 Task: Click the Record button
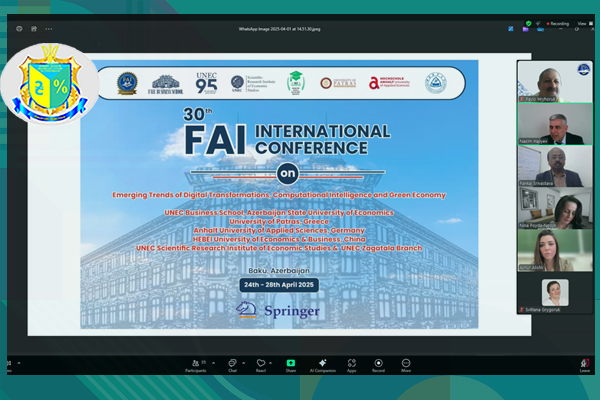click(x=378, y=366)
